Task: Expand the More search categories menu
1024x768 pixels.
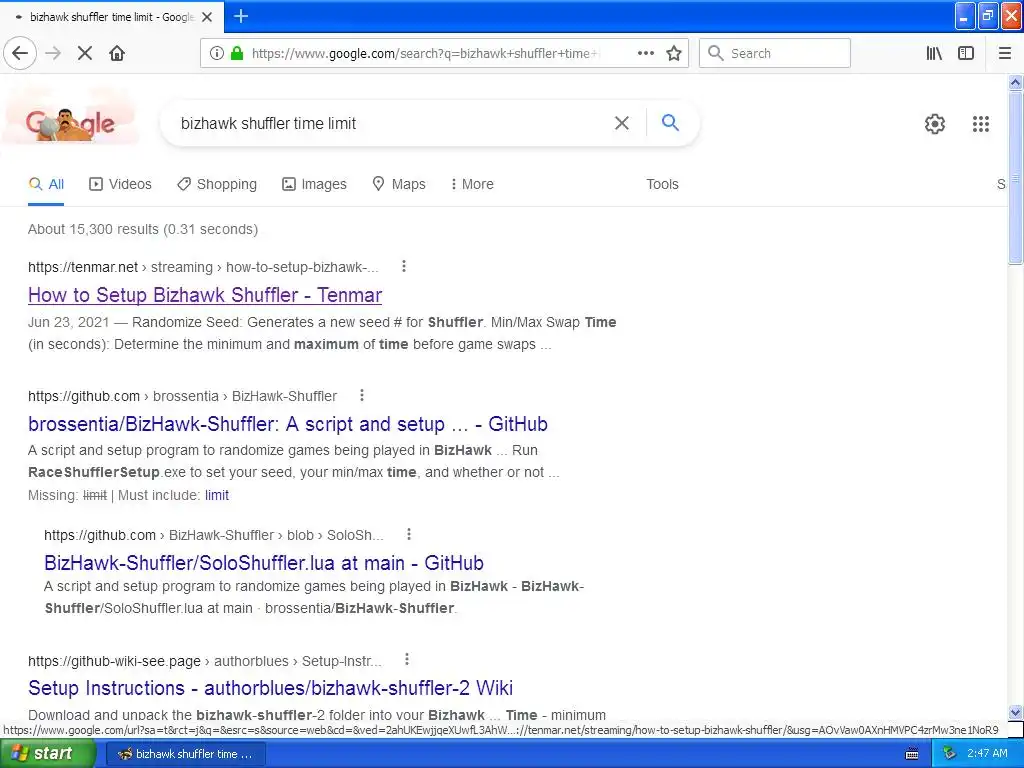Action: [x=472, y=184]
